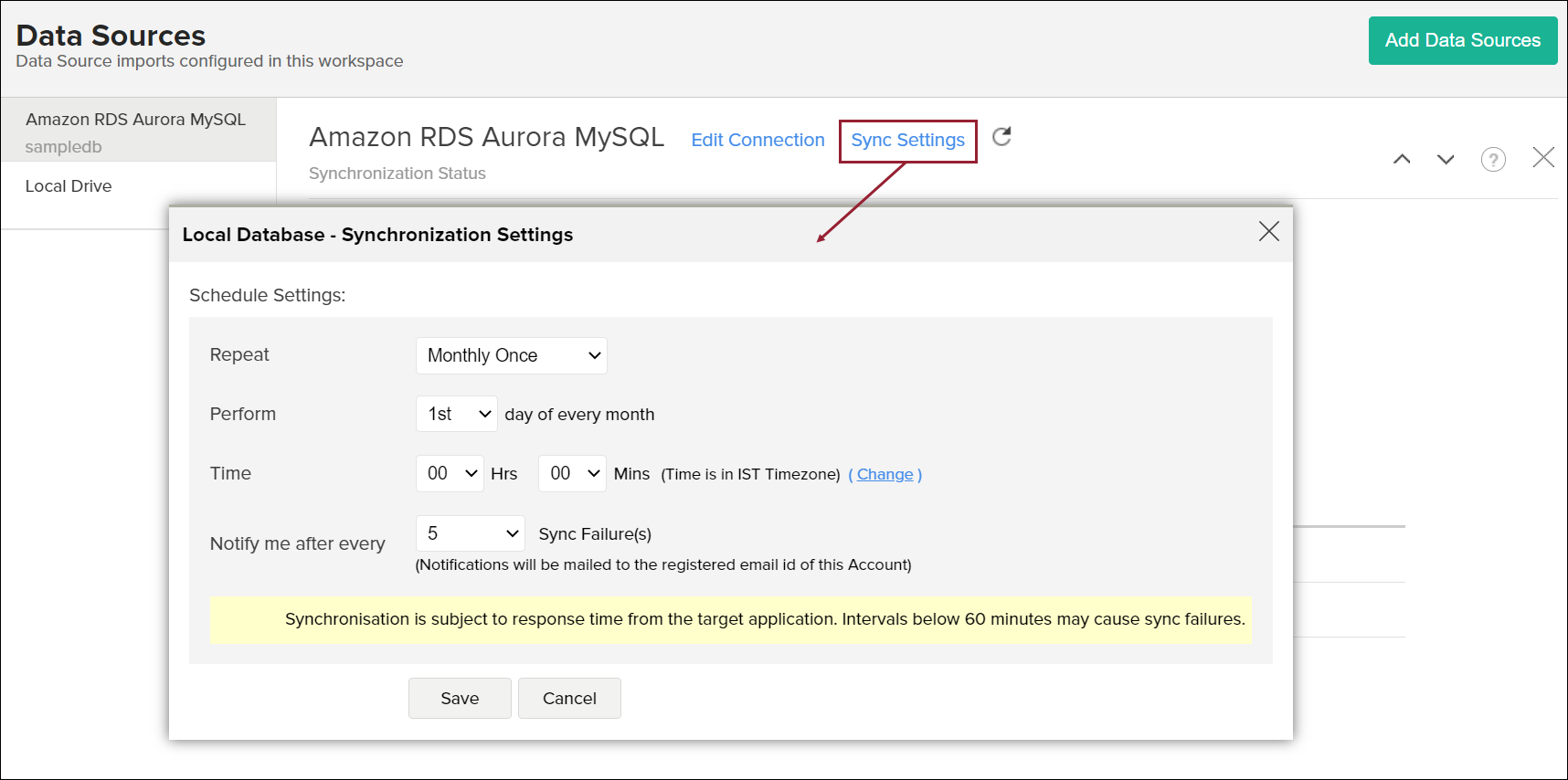Click the Add Data Sources button
The height and width of the screenshot is (780, 1568).
(x=1462, y=41)
